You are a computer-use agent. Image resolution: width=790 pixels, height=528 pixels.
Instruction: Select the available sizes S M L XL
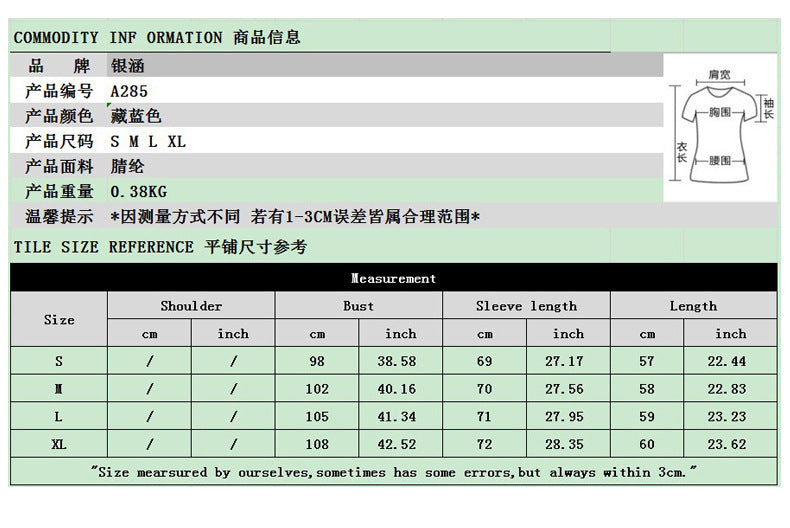[x=148, y=141]
